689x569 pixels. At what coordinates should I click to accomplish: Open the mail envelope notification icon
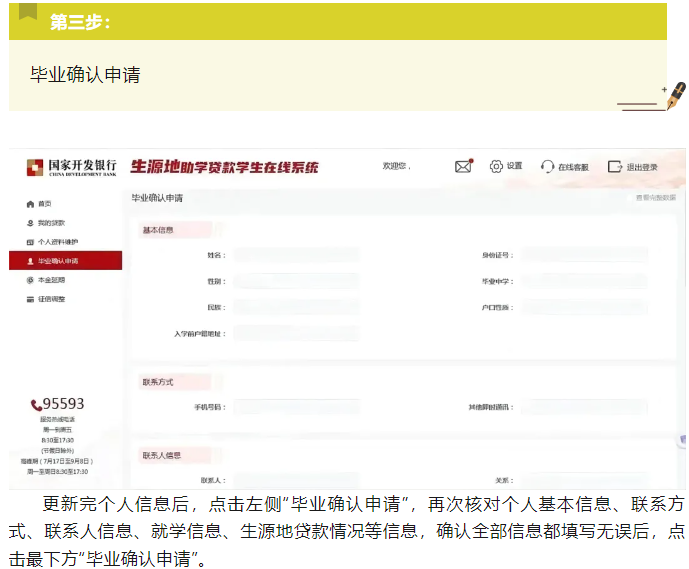[x=463, y=166]
